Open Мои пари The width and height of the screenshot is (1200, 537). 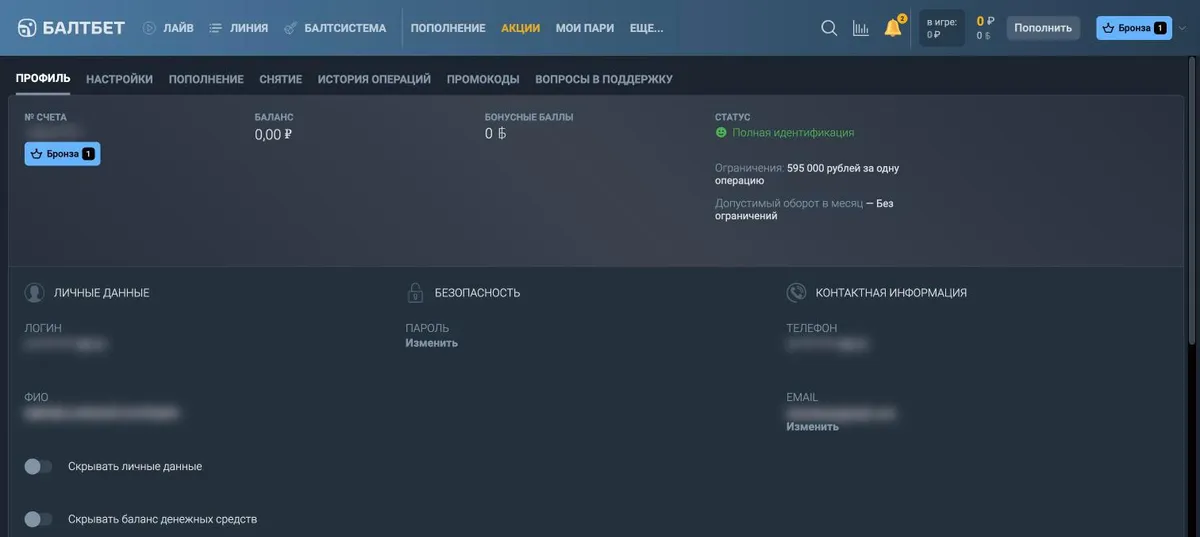pyautogui.click(x=585, y=28)
